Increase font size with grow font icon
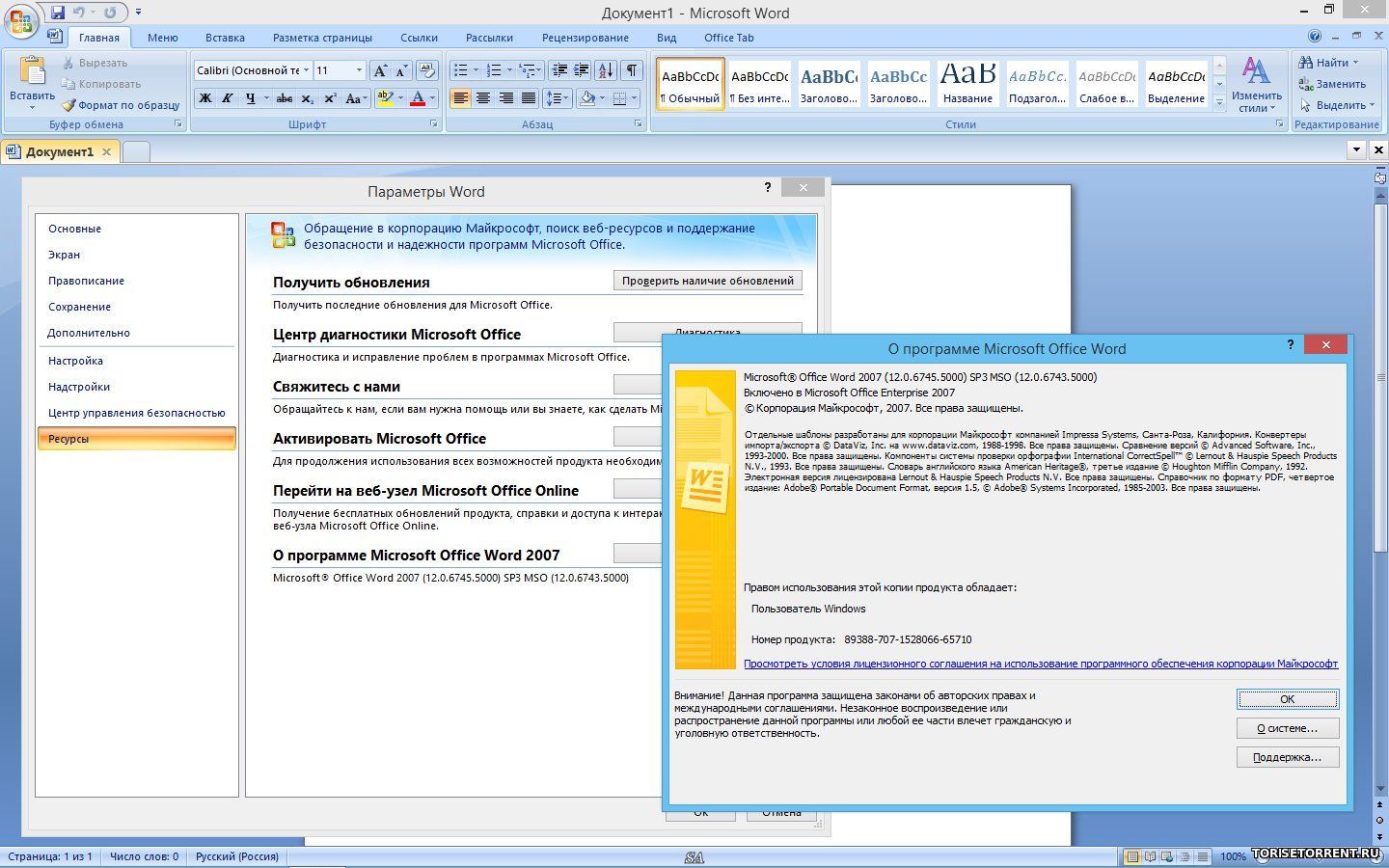1389x868 pixels. point(380,70)
